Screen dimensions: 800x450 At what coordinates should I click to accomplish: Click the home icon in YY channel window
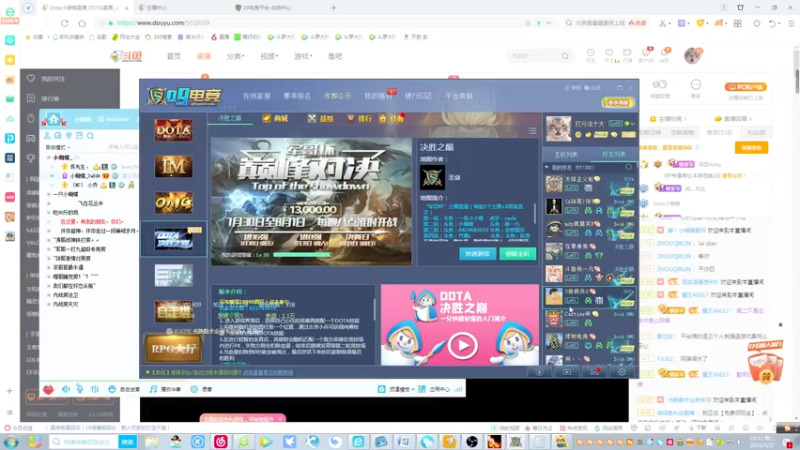click(54, 119)
